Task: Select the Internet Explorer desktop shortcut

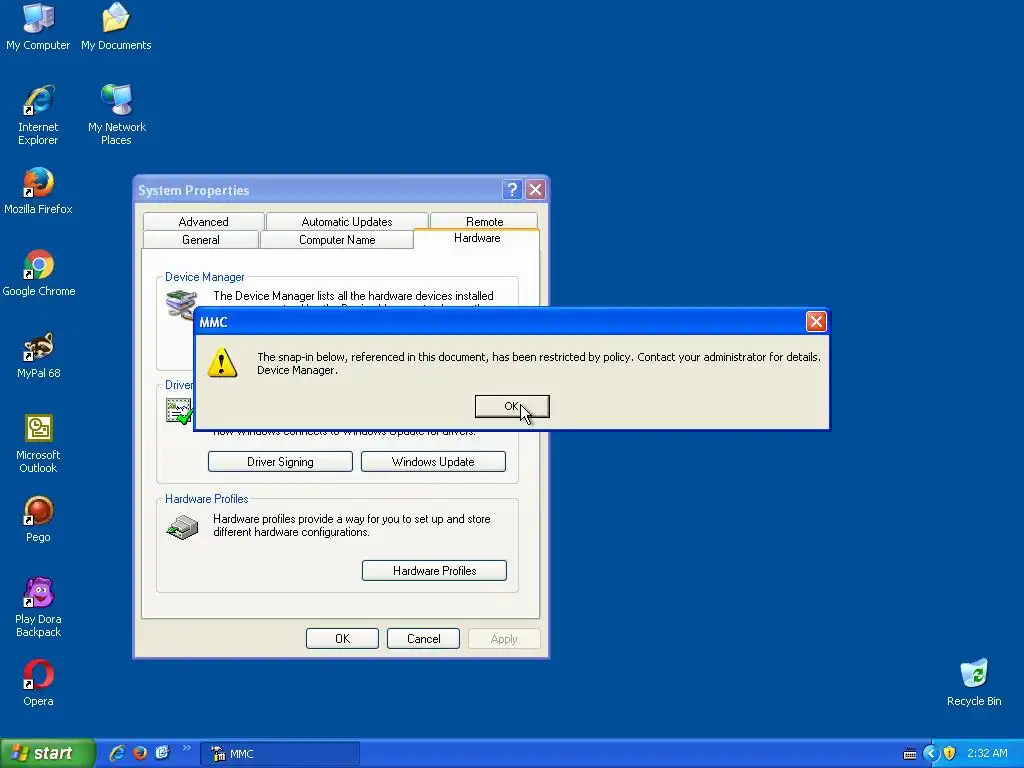Action: click(38, 116)
